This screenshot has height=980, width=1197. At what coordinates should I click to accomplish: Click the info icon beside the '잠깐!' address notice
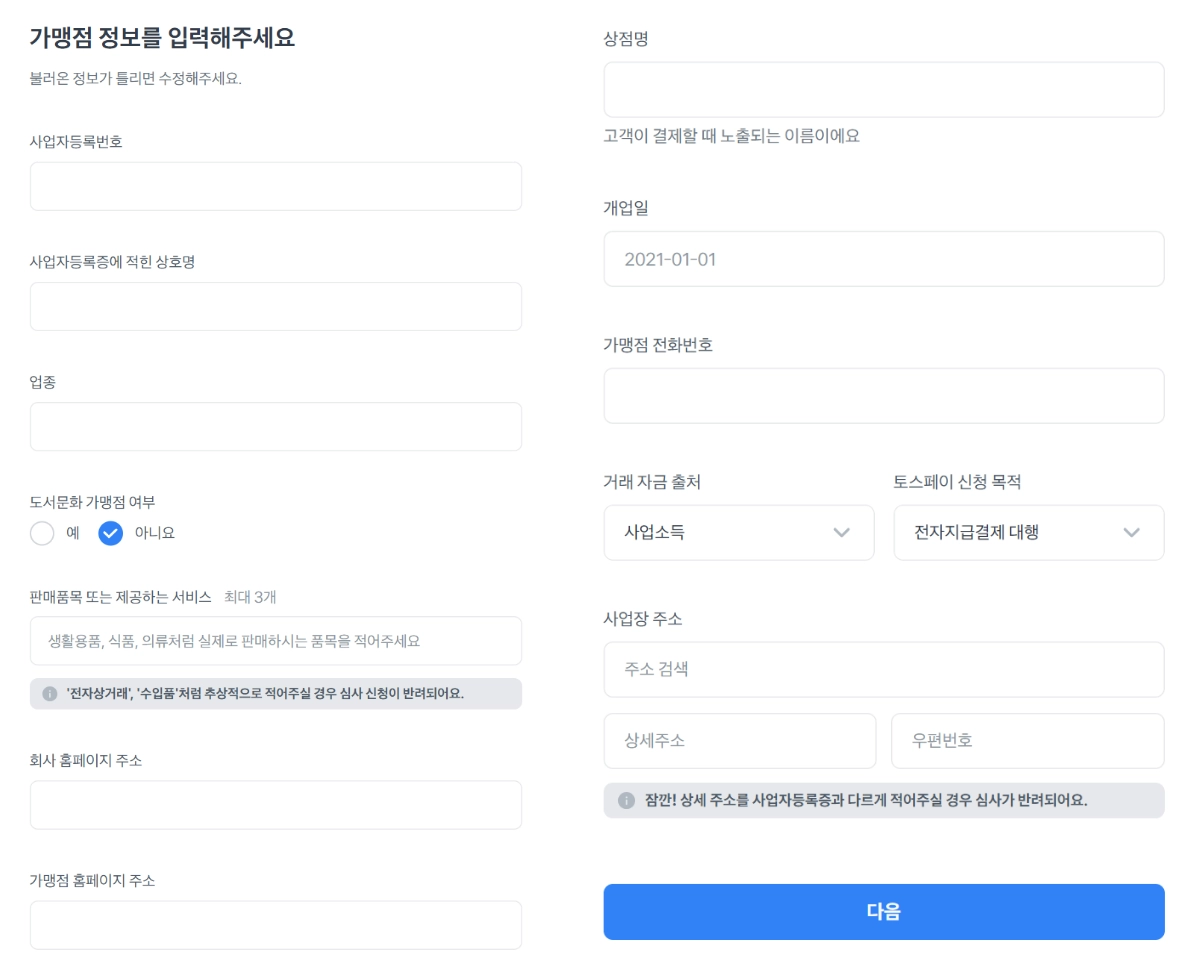pos(626,801)
